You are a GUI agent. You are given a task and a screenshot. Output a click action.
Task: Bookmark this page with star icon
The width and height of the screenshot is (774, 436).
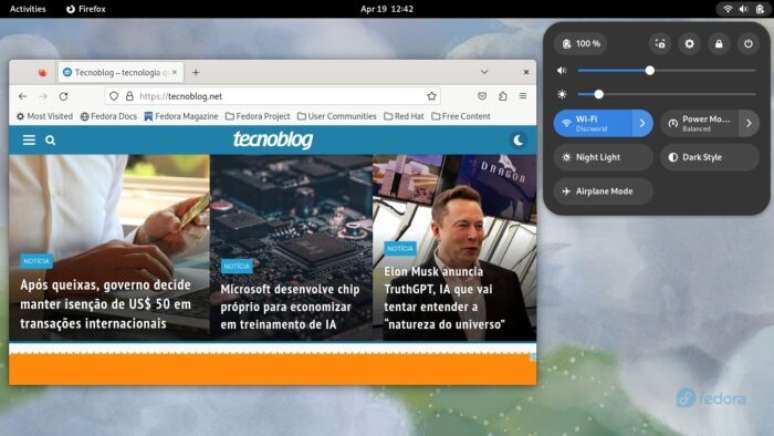(x=431, y=96)
